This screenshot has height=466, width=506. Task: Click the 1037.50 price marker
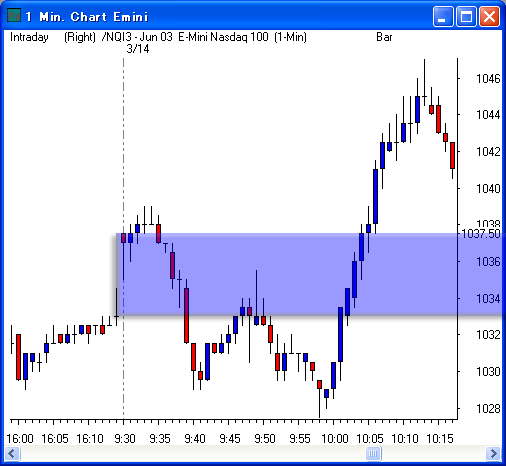pos(481,234)
